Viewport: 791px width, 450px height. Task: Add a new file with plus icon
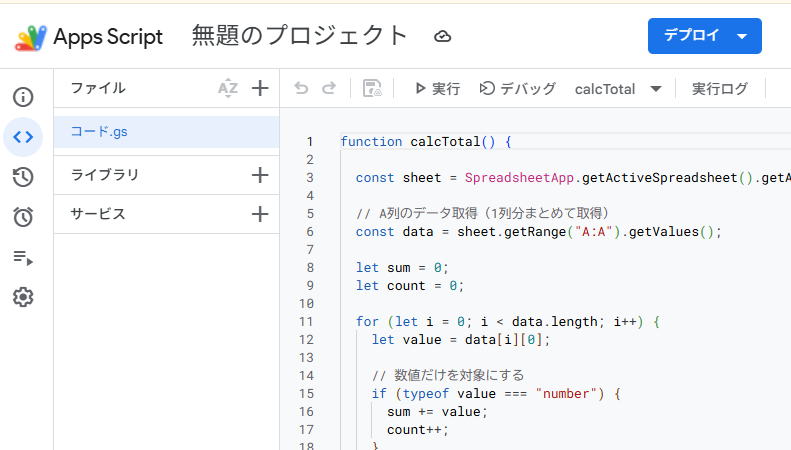tap(260, 88)
